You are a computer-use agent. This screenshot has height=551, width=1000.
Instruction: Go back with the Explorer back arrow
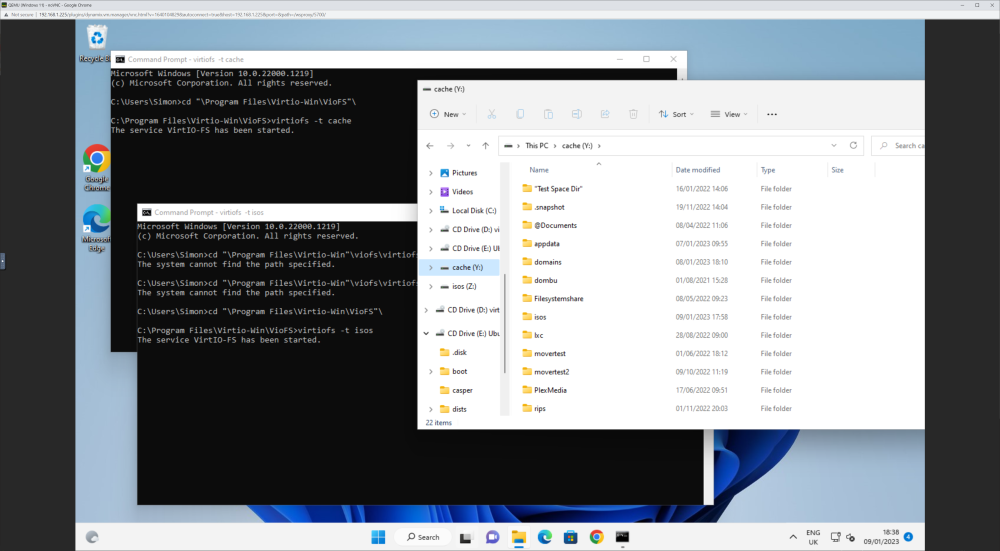point(430,145)
